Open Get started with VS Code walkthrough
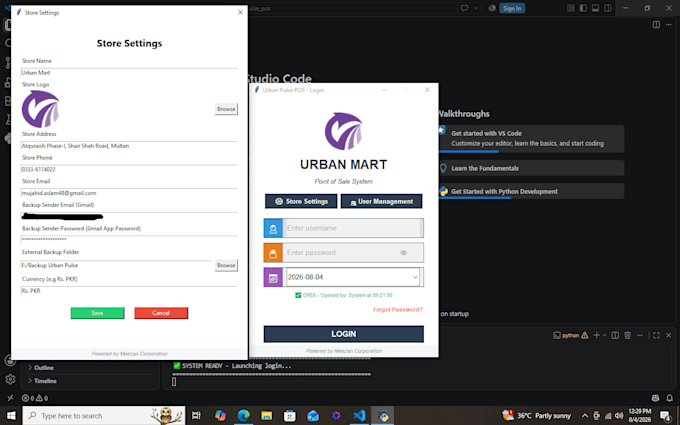Screen dimensions: 680x425 pos(531,139)
